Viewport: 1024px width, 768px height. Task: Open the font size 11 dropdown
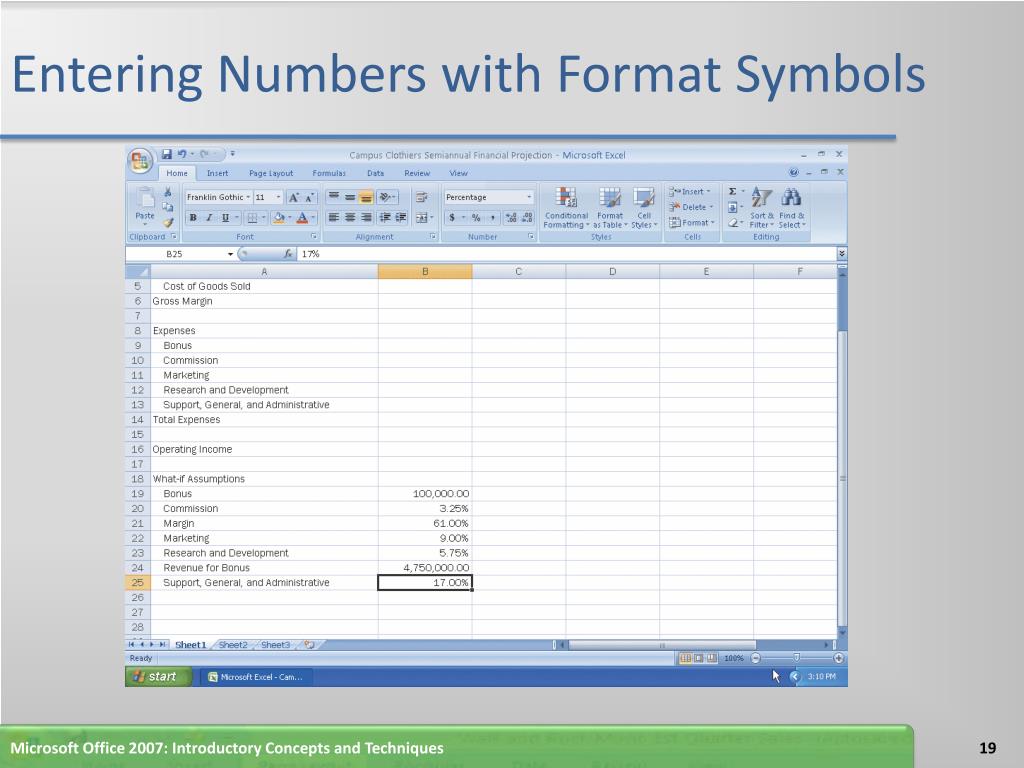click(x=279, y=197)
